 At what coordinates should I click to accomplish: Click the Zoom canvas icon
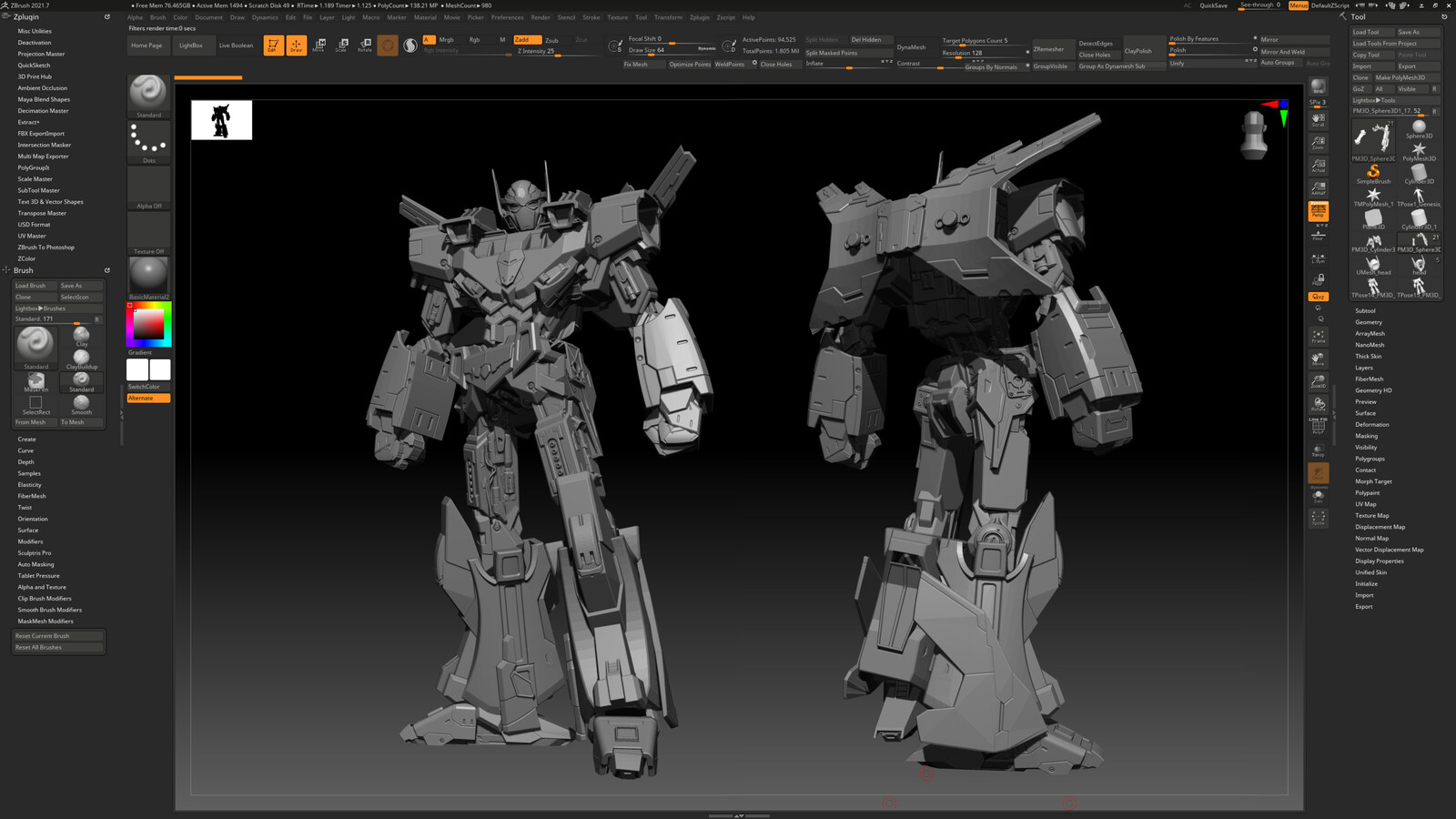[x=1318, y=143]
